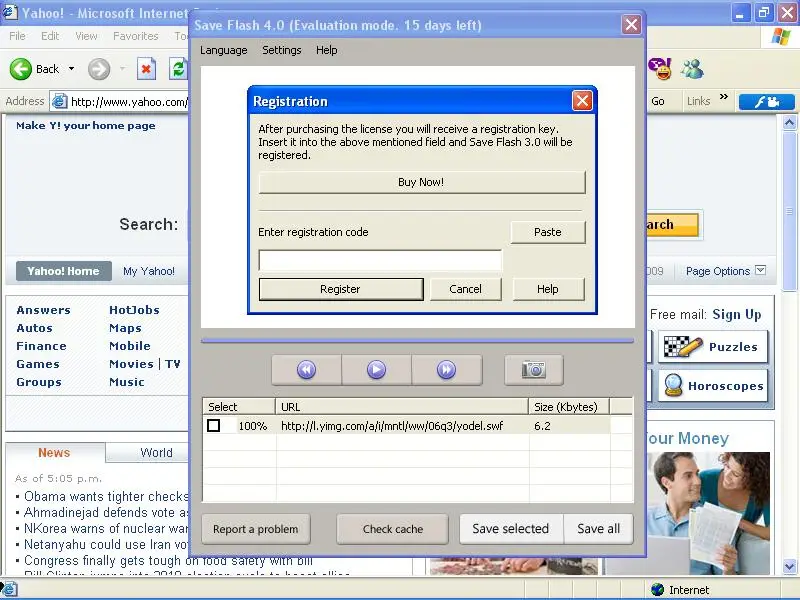This screenshot has width=800, height=600.
Task: Click the Your Money couple photo thumbnail
Action: pyautogui.click(x=709, y=512)
